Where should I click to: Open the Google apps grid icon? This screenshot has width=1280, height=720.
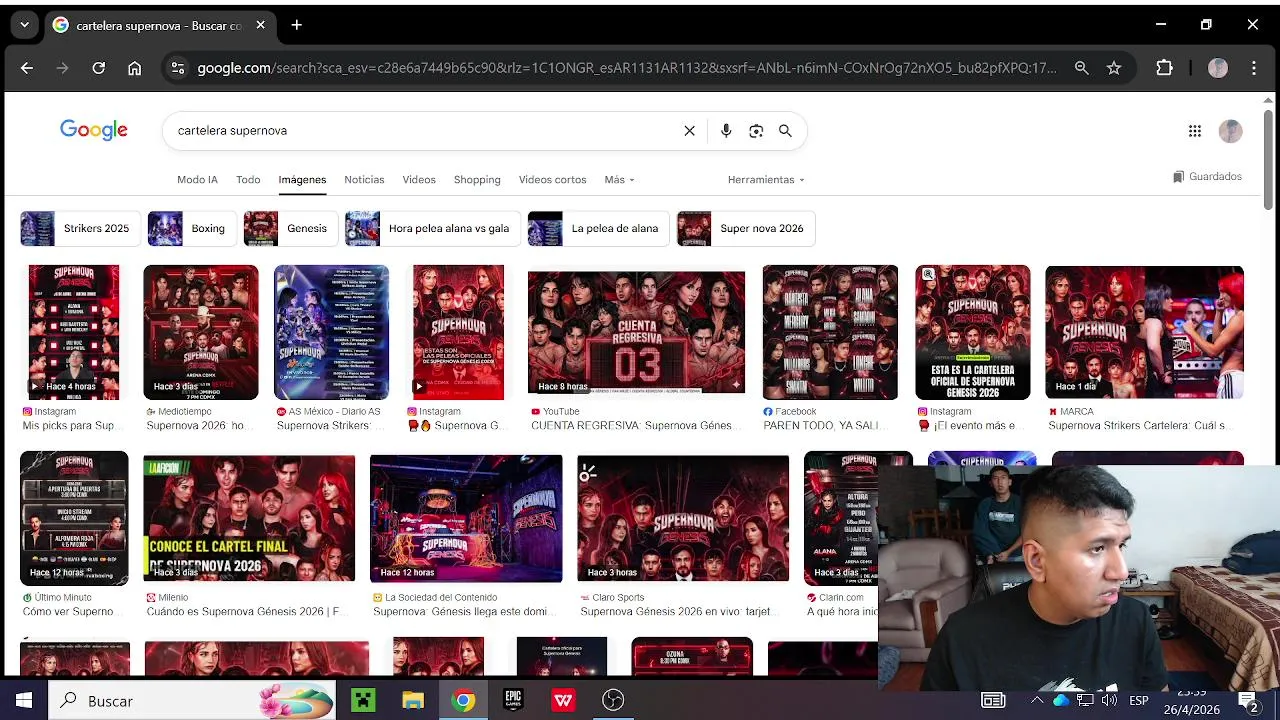click(x=1194, y=131)
